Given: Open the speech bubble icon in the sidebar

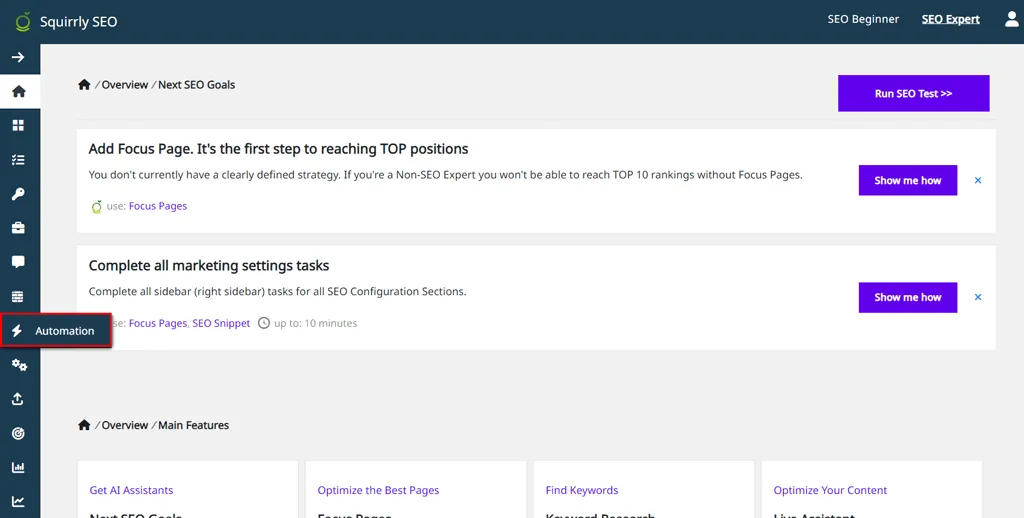Looking at the screenshot, I should pyautogui.click(x=18, y=262).
